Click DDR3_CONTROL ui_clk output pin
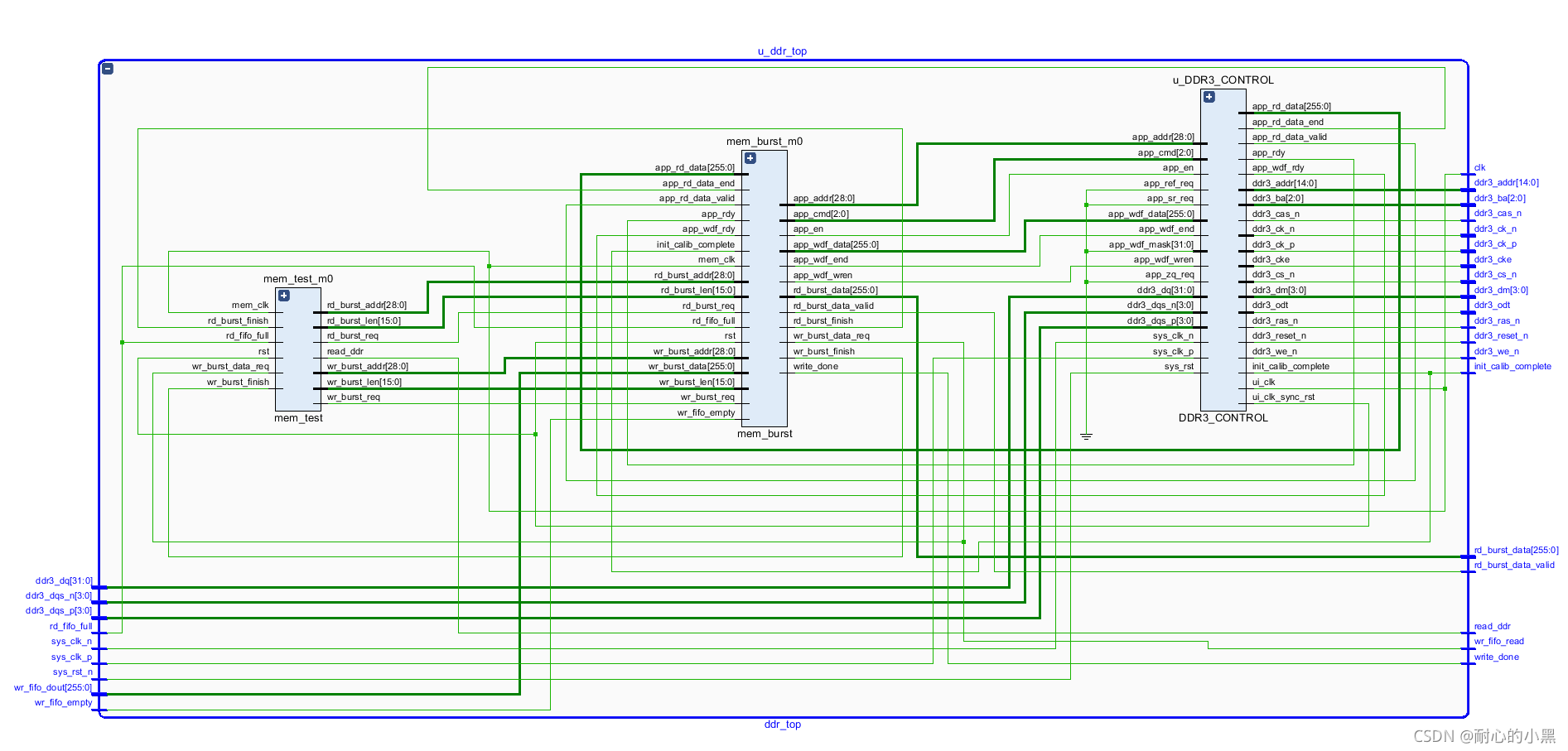 [1263, 383]
